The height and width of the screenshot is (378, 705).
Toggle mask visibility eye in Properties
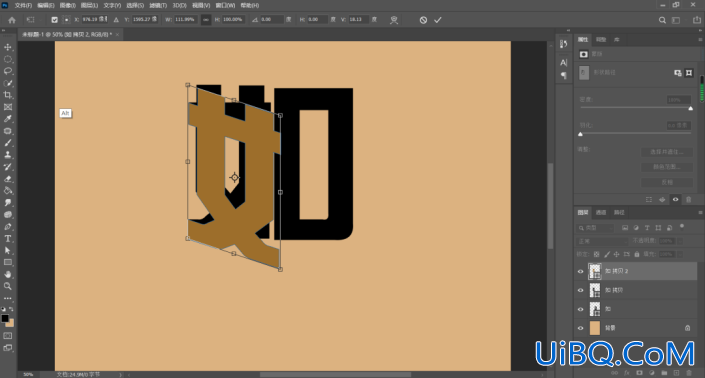[675, 200]
